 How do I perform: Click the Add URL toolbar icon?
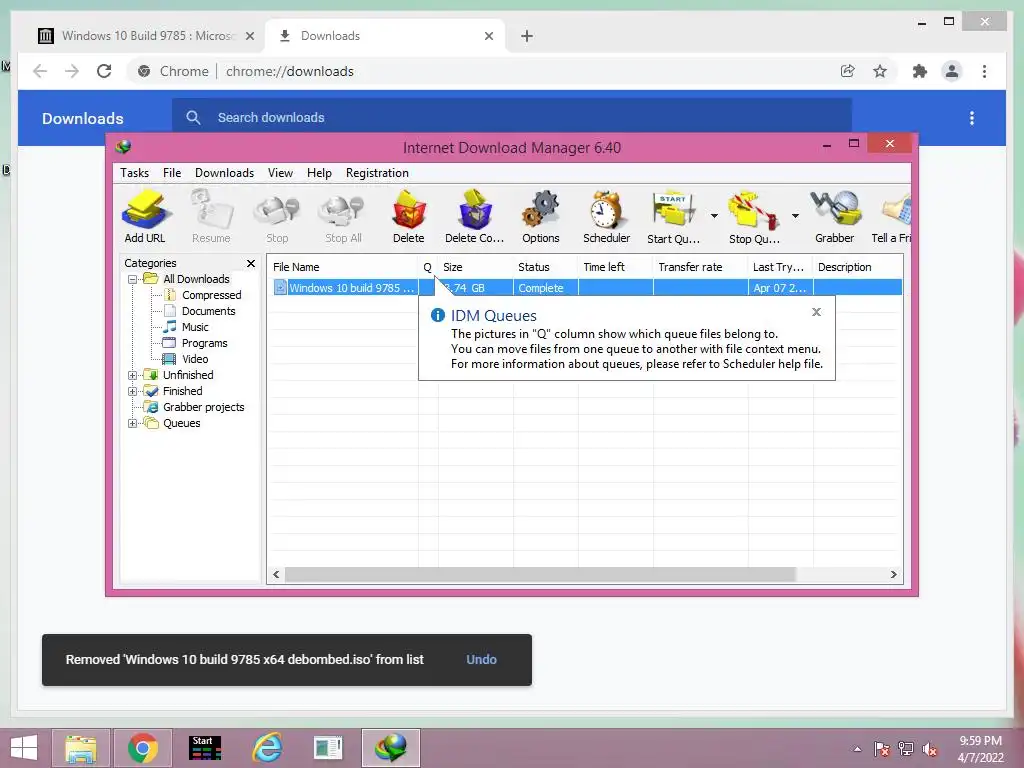pos(145,217)
